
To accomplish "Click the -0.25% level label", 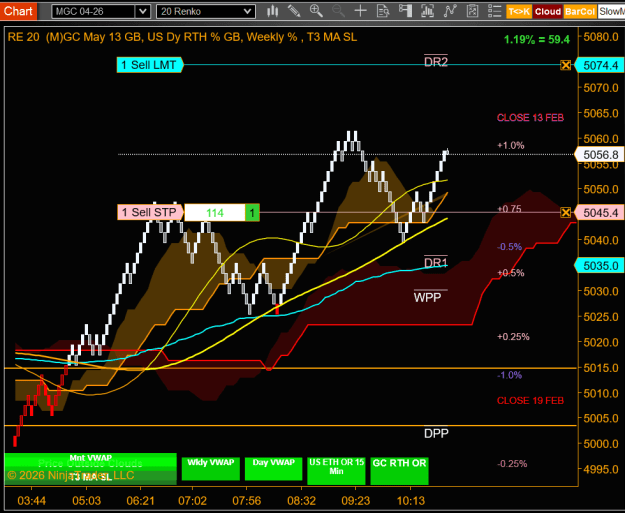I will click(512, 464).
